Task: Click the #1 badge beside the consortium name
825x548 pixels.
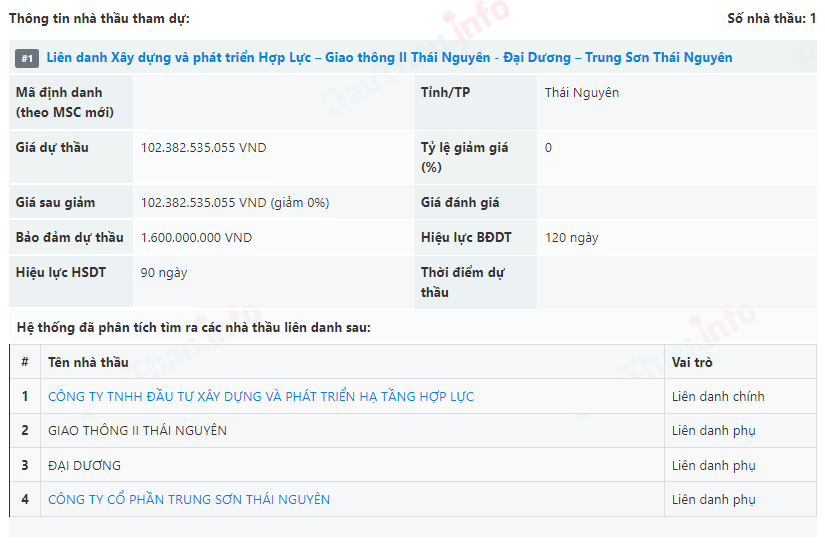Action: (x=27, y=58)
